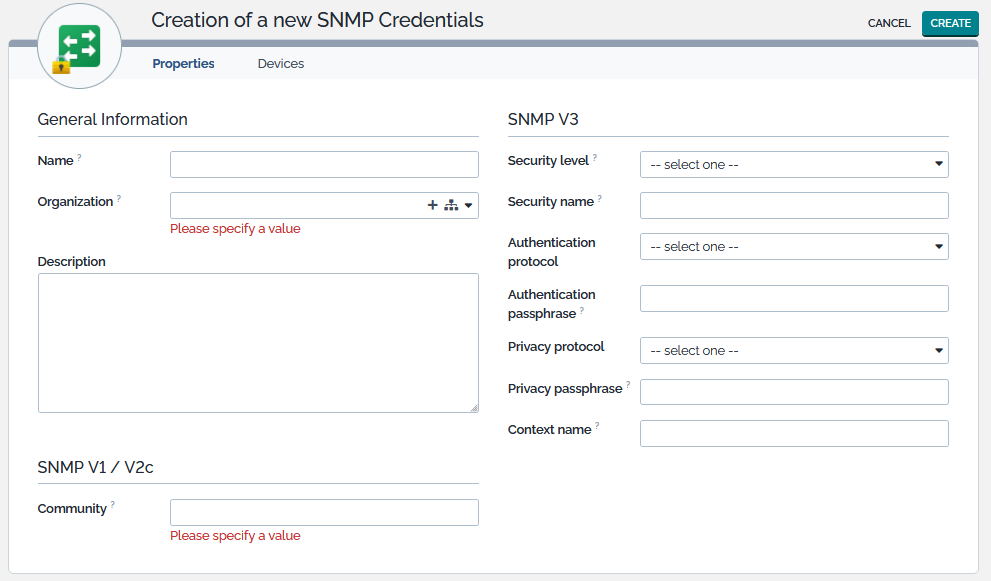Viewport: 991px width, 581px height.
Task: Click help icon beside Context name
Action: 597,426
